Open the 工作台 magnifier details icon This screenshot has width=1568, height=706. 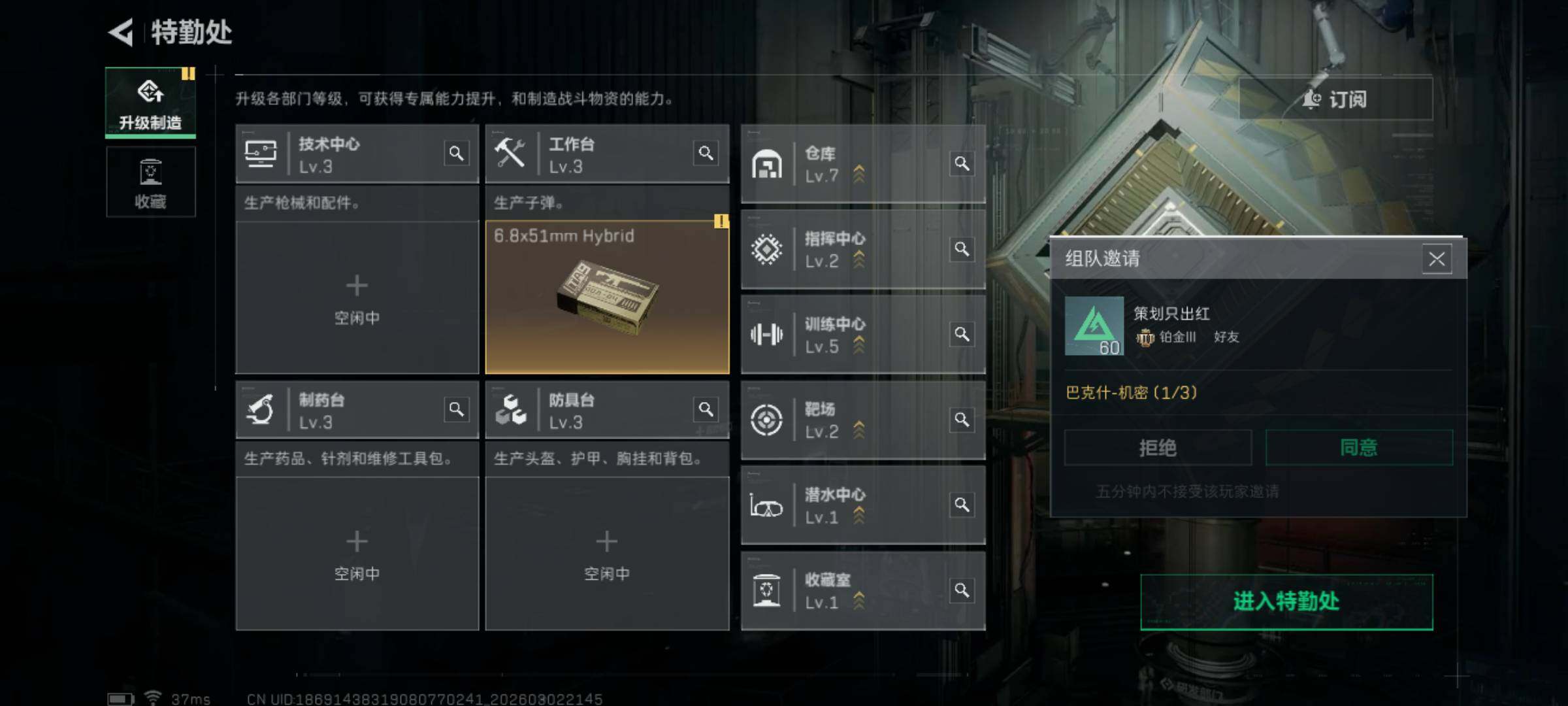pyautogui.click(x=706, y=154)
